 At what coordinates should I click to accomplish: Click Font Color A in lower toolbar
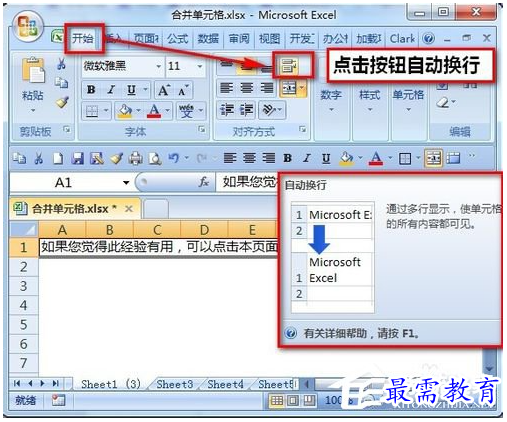(375, 158)
